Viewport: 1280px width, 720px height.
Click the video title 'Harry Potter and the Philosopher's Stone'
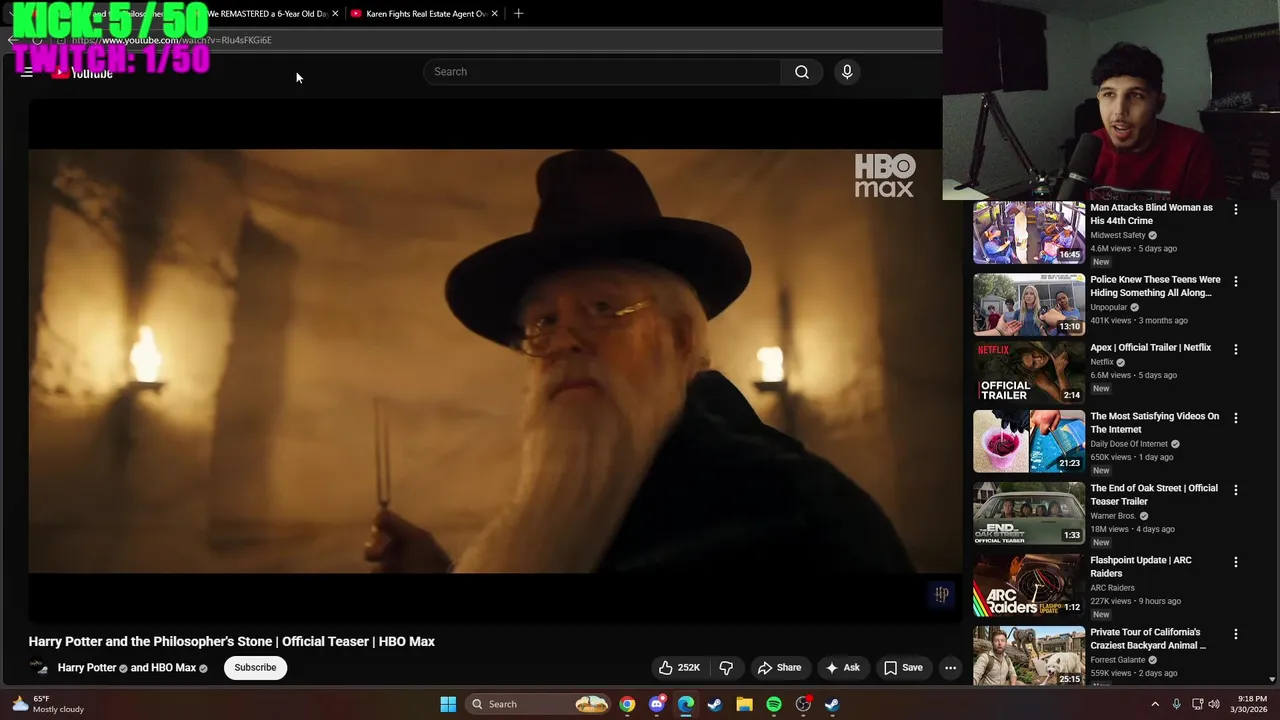232,642
